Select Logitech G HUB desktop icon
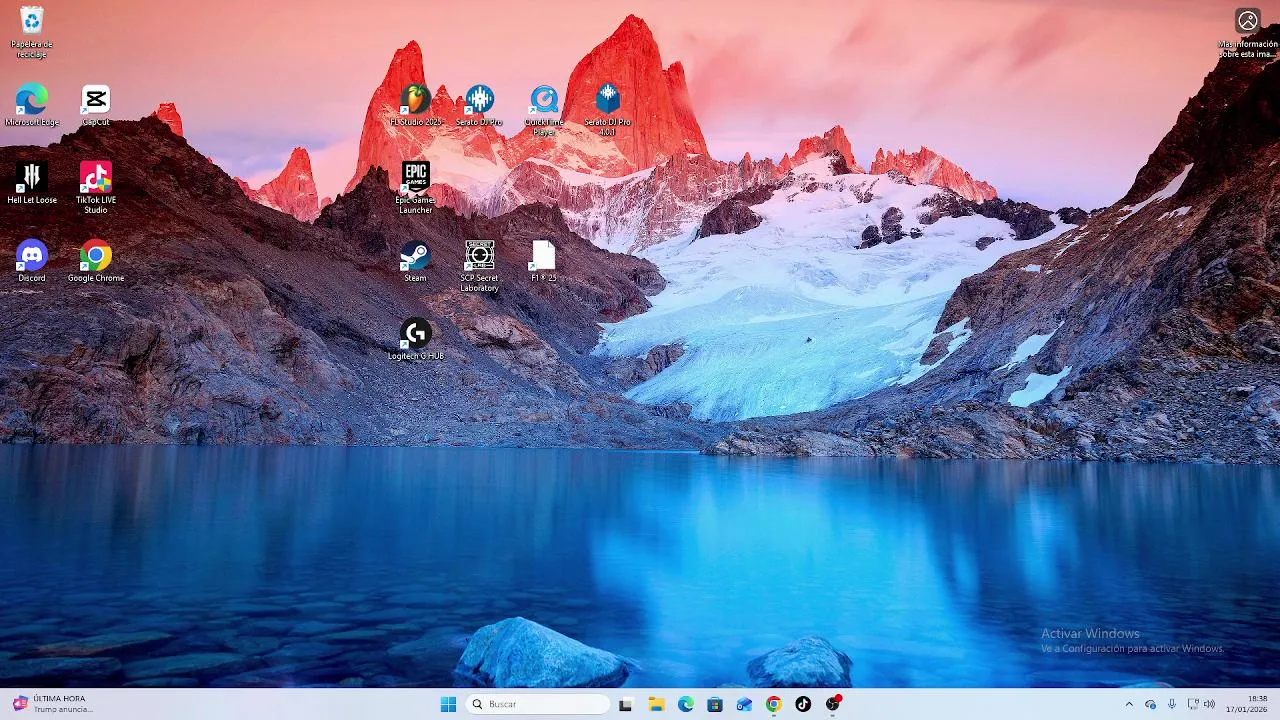The width and height of the screenshot is (1280, 720). coord(416,339)
